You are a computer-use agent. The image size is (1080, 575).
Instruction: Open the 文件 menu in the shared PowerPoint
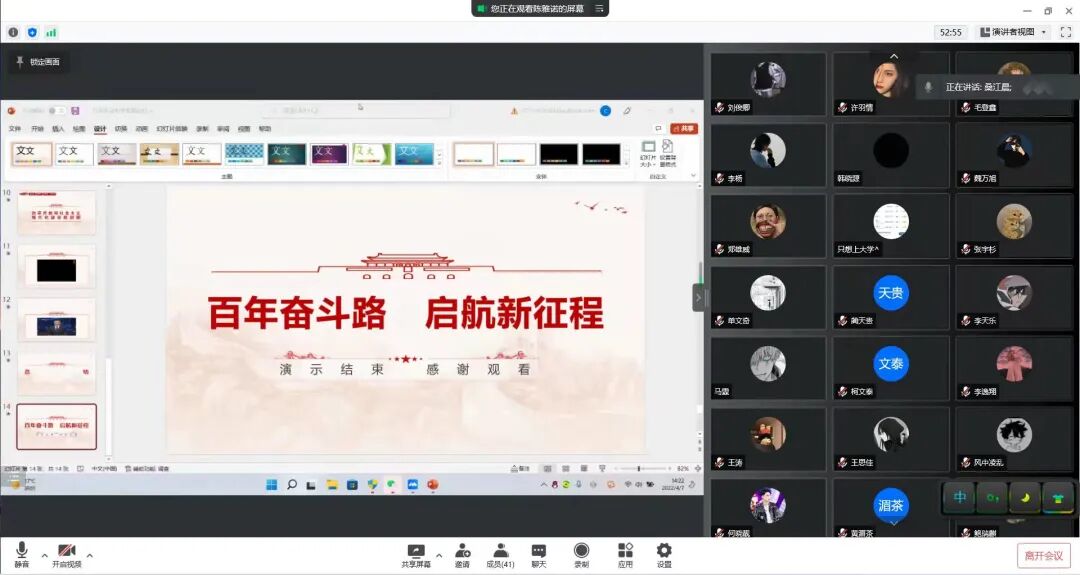[x=15, y=129]
